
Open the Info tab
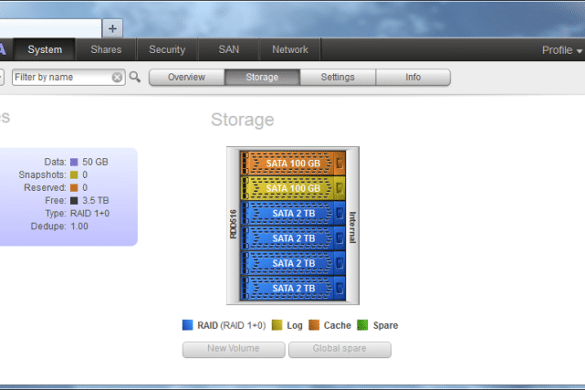pos(413,77)
